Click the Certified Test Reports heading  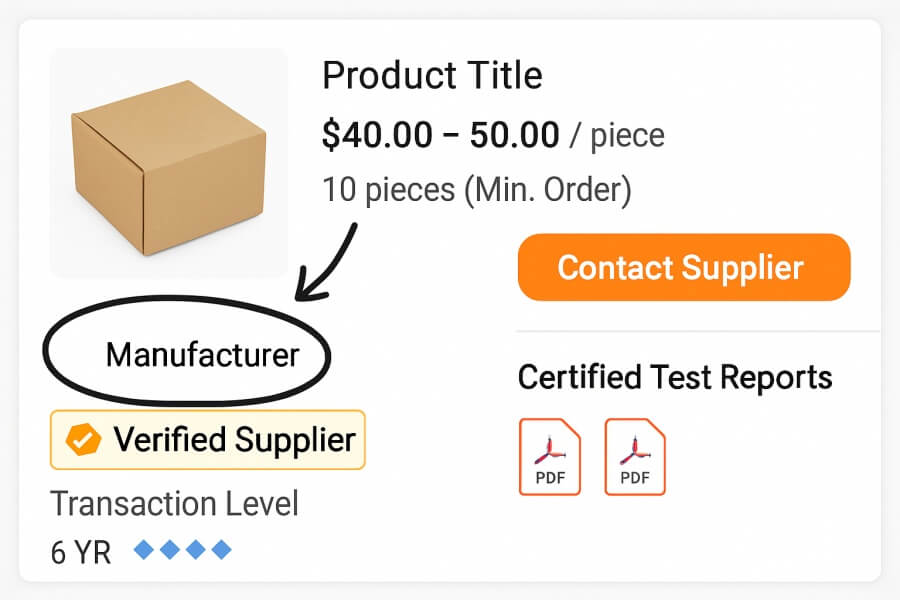coord(675,378)
